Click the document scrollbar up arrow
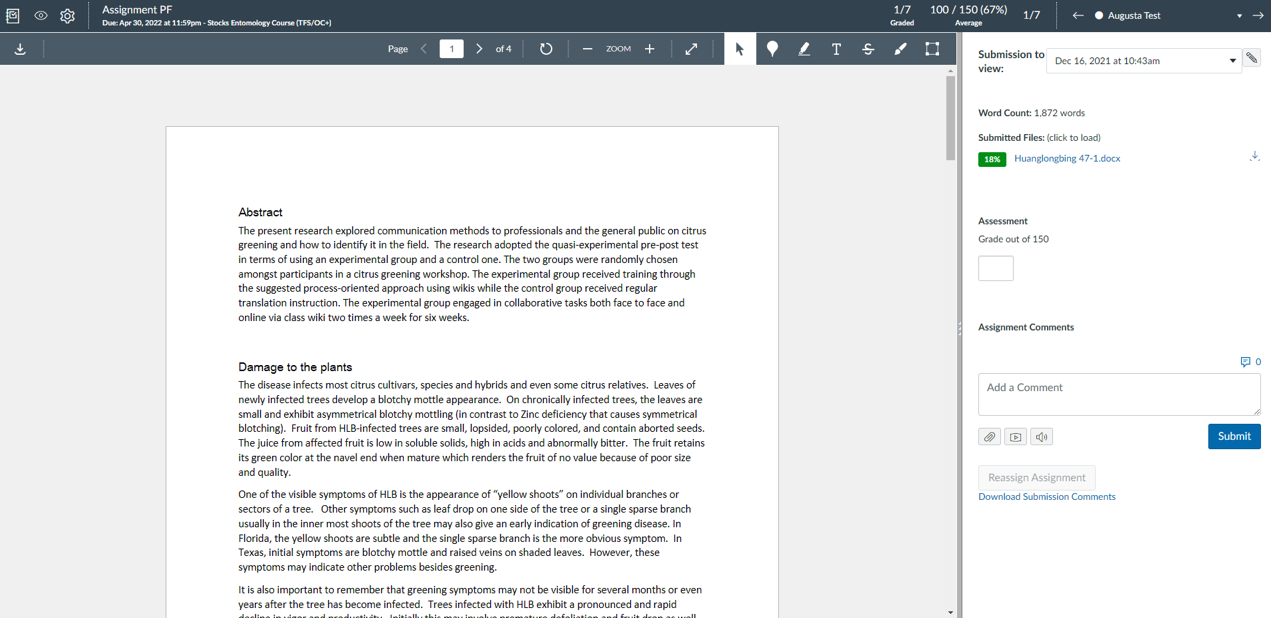Image resolution: width=1271 pixels, height=618 pixels. point(951,71)
